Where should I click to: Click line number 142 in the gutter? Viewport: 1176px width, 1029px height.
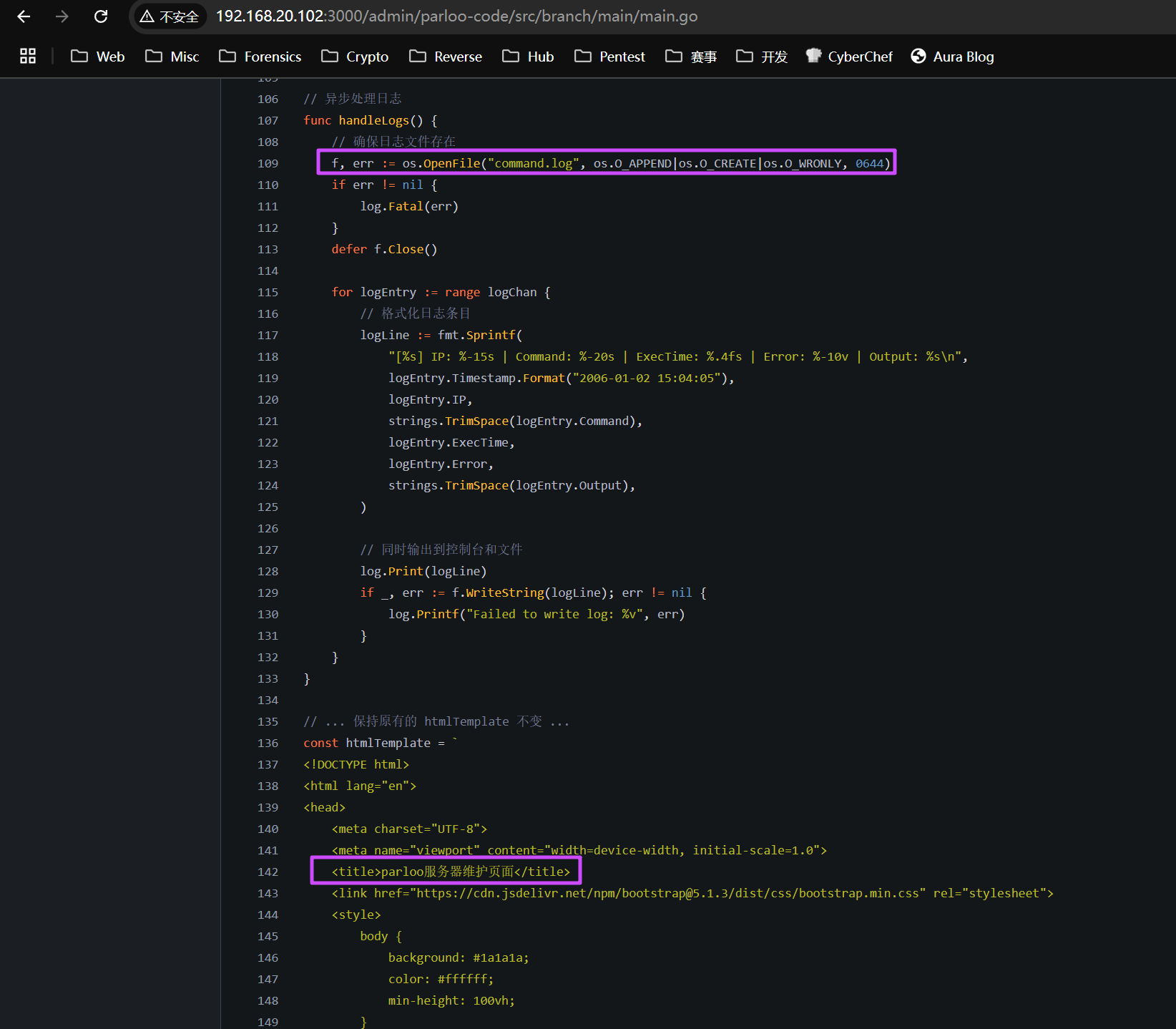click(268, 872)
